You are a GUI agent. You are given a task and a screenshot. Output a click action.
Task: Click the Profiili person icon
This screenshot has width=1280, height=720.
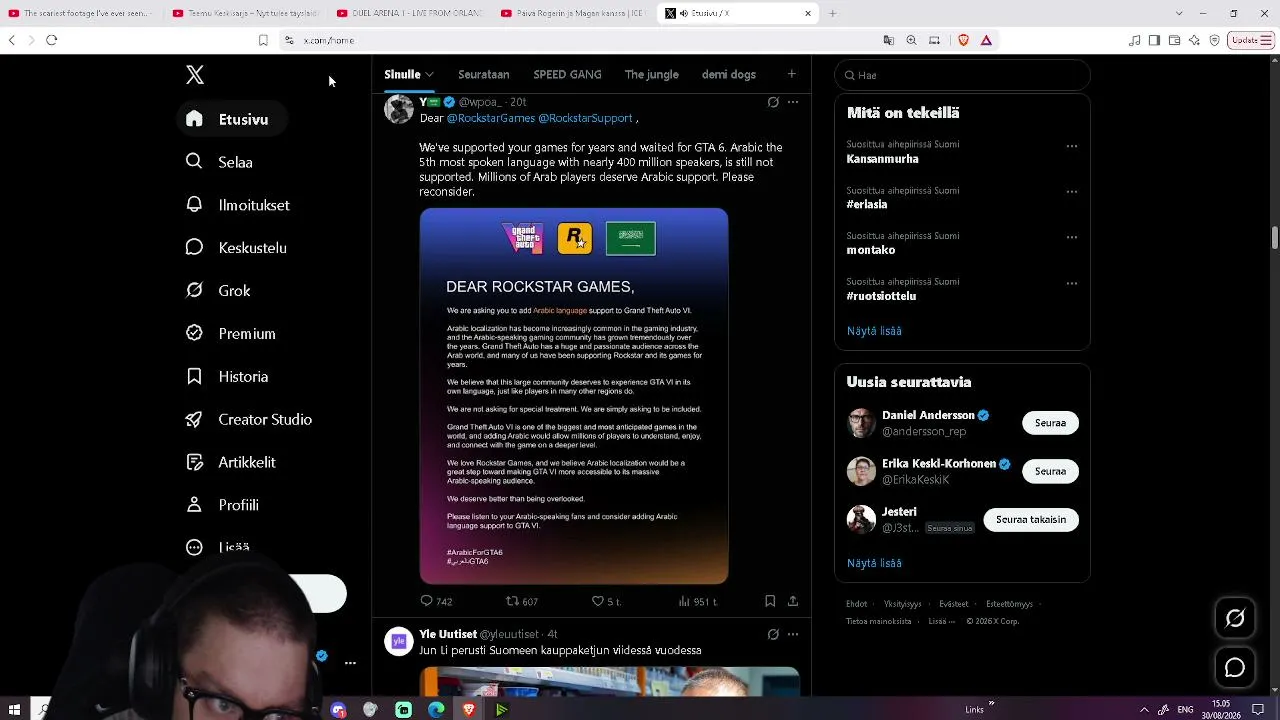pyautogui.click(x=195, y=505)
